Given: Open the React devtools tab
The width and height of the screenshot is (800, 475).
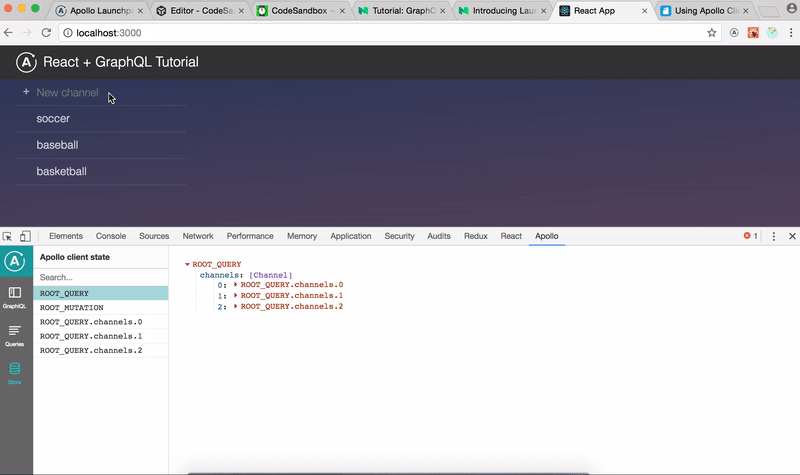Looking at the screenshot, I should (x=511, y=236).
